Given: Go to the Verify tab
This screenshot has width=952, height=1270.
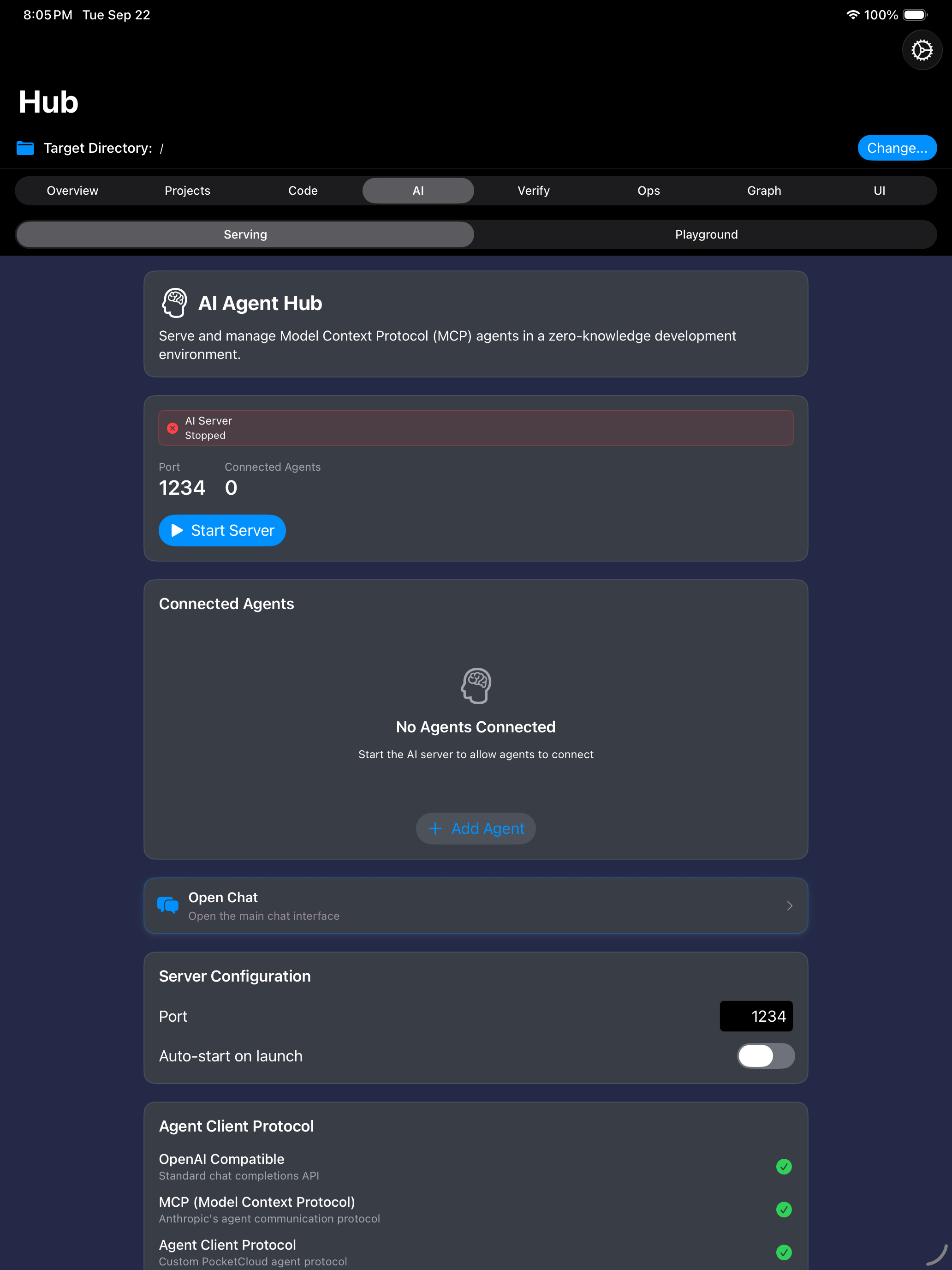Looking at the screenshot, I should coord(534,191).
